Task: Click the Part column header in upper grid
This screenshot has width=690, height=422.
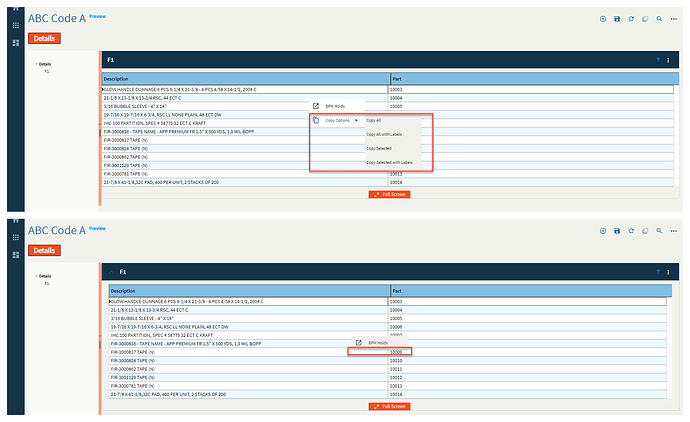Action: (535, 79)
